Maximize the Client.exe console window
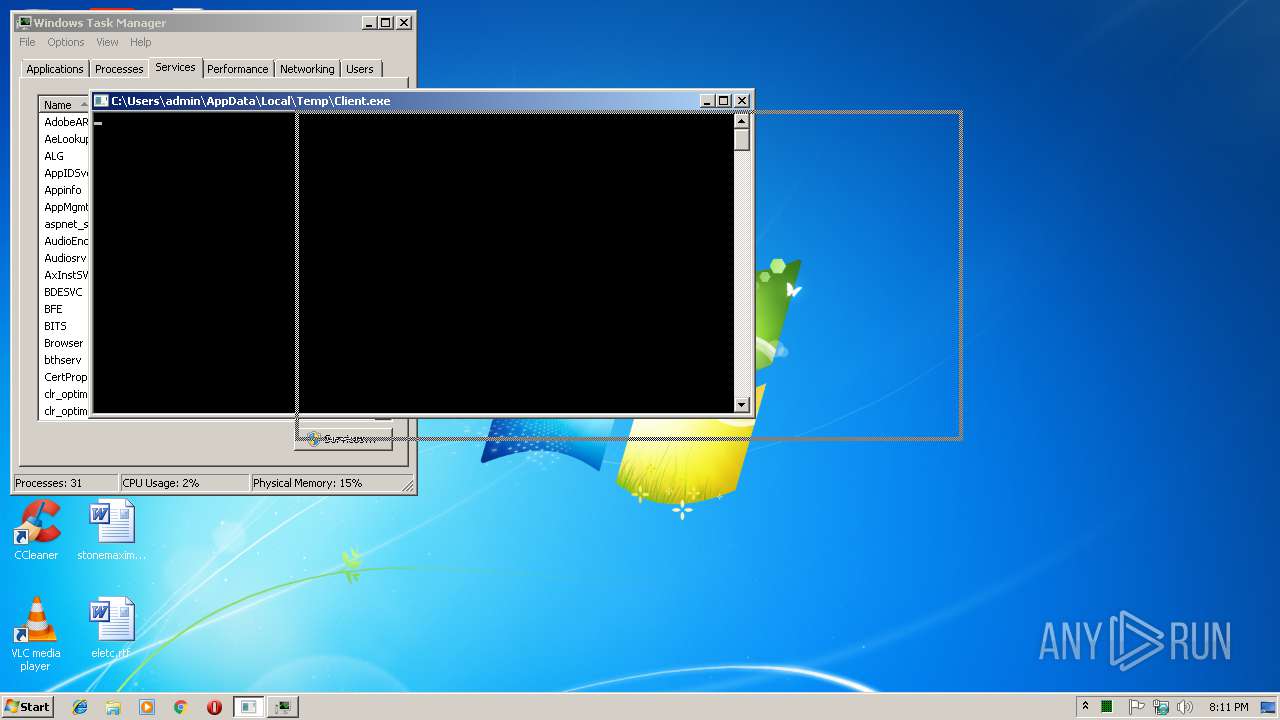 click(x=724, y=101)
